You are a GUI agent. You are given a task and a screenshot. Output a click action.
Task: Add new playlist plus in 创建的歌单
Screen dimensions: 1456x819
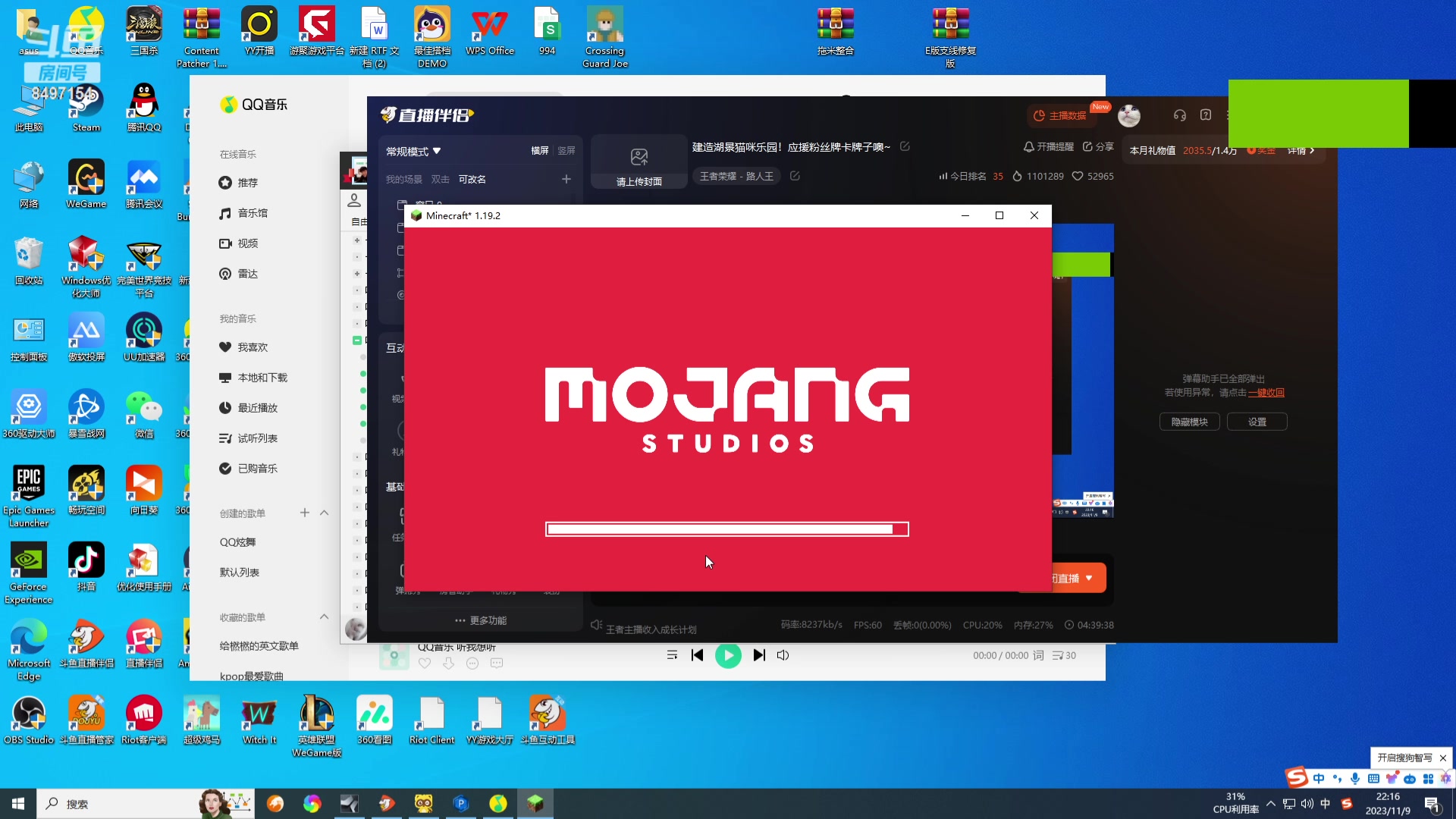coord(304,513)
